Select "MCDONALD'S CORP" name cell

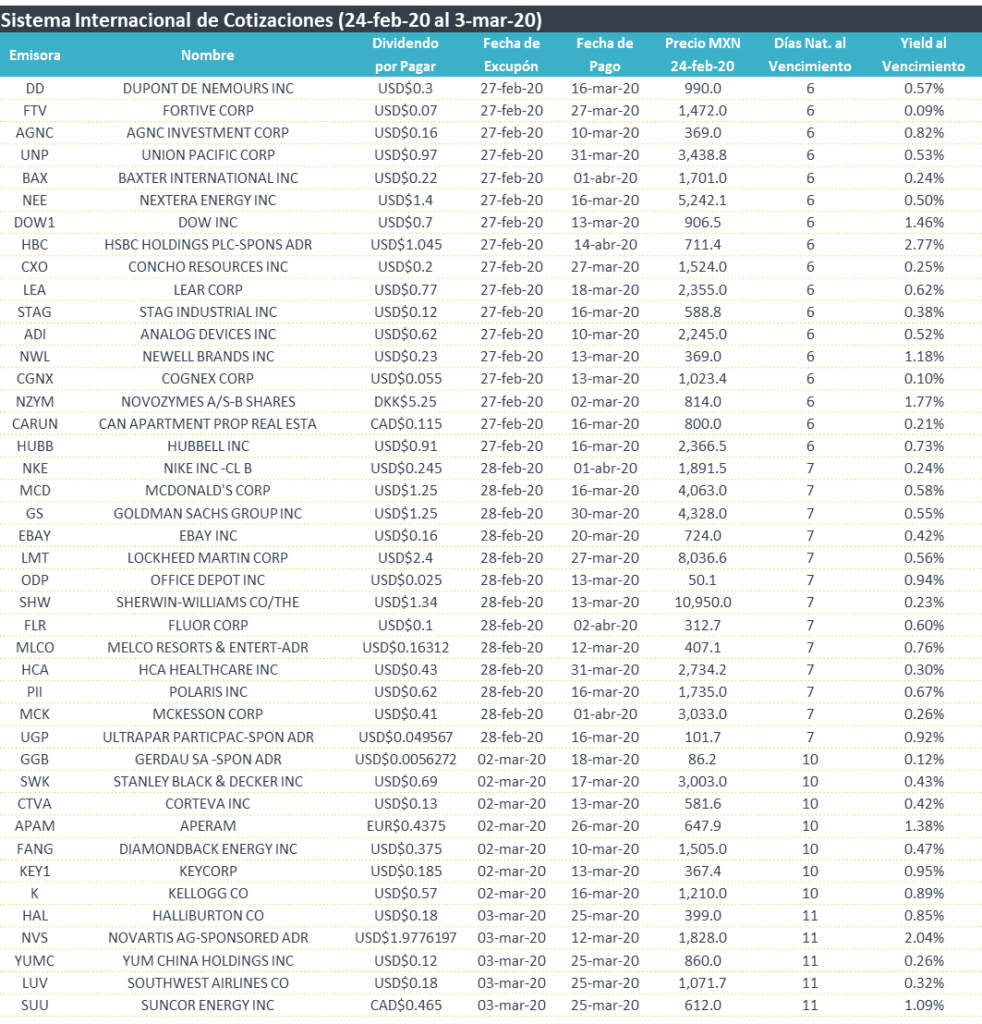[208, 490]
